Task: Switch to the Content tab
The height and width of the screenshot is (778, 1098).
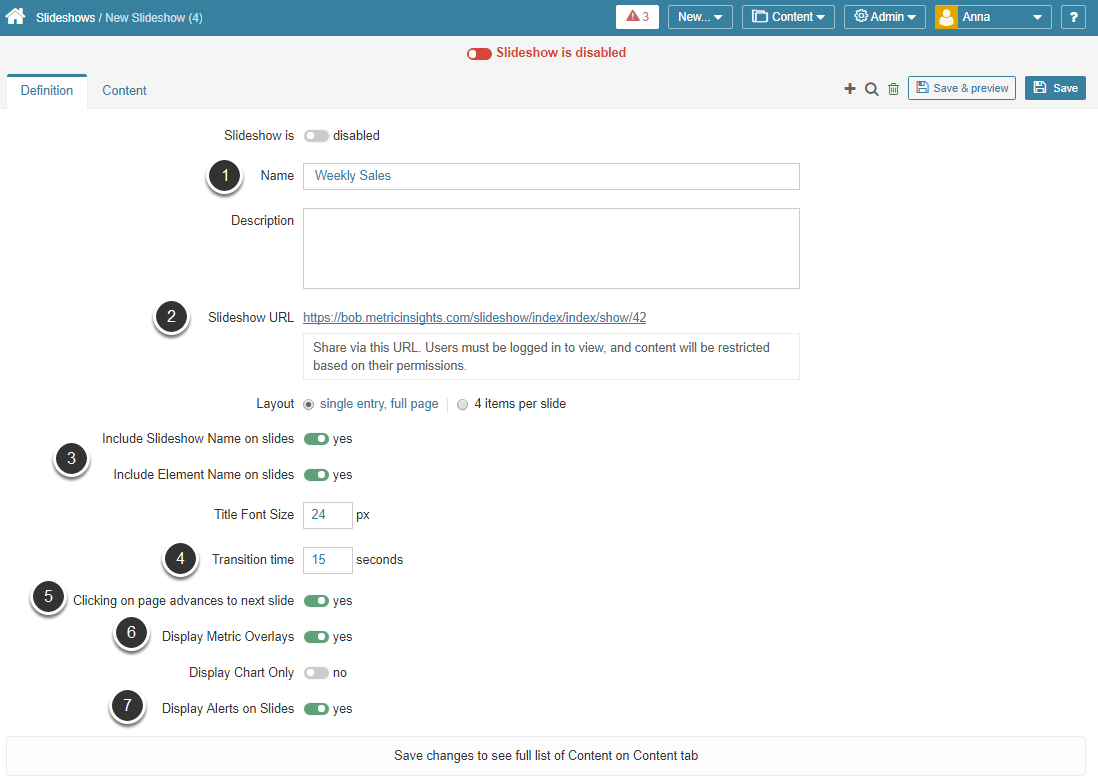Action: 125,91
